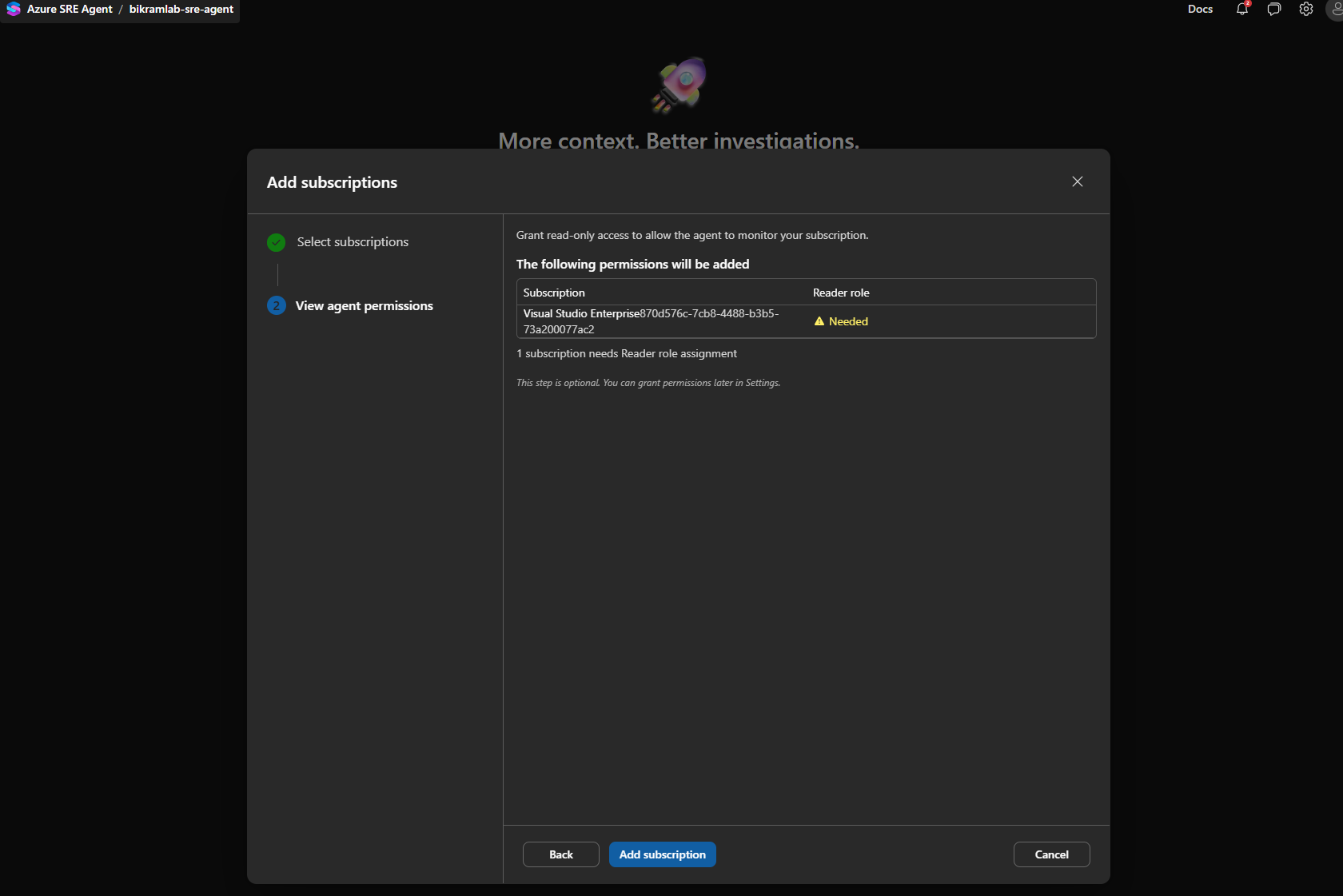1343x896 pixels.
Task: Click '1 subscription needs Reader role assignment'
Action: click(x=627, y=353)
